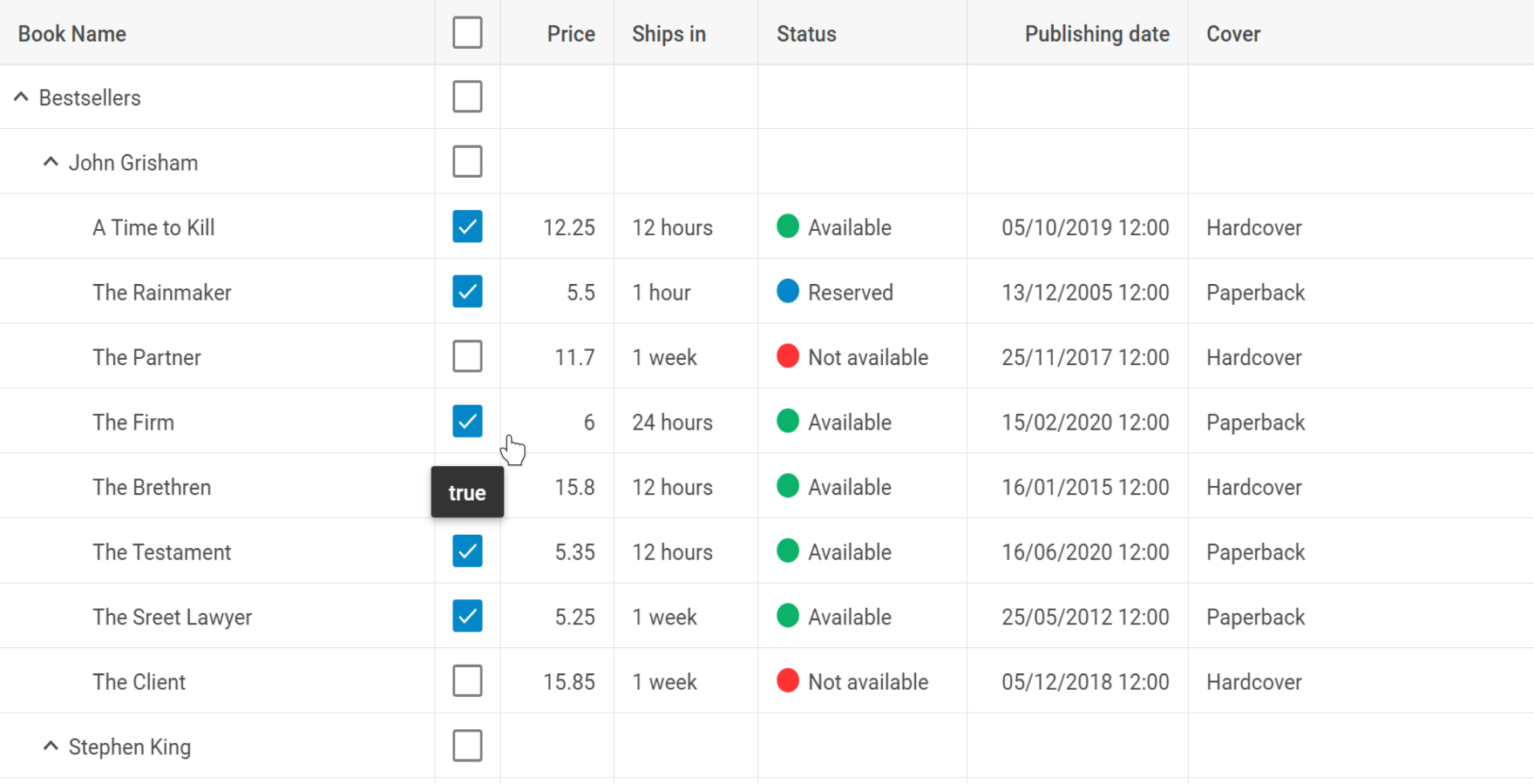Click green status dot for The Sreet Lawyer
1534x784 pixels.
[x=788, y=615]
